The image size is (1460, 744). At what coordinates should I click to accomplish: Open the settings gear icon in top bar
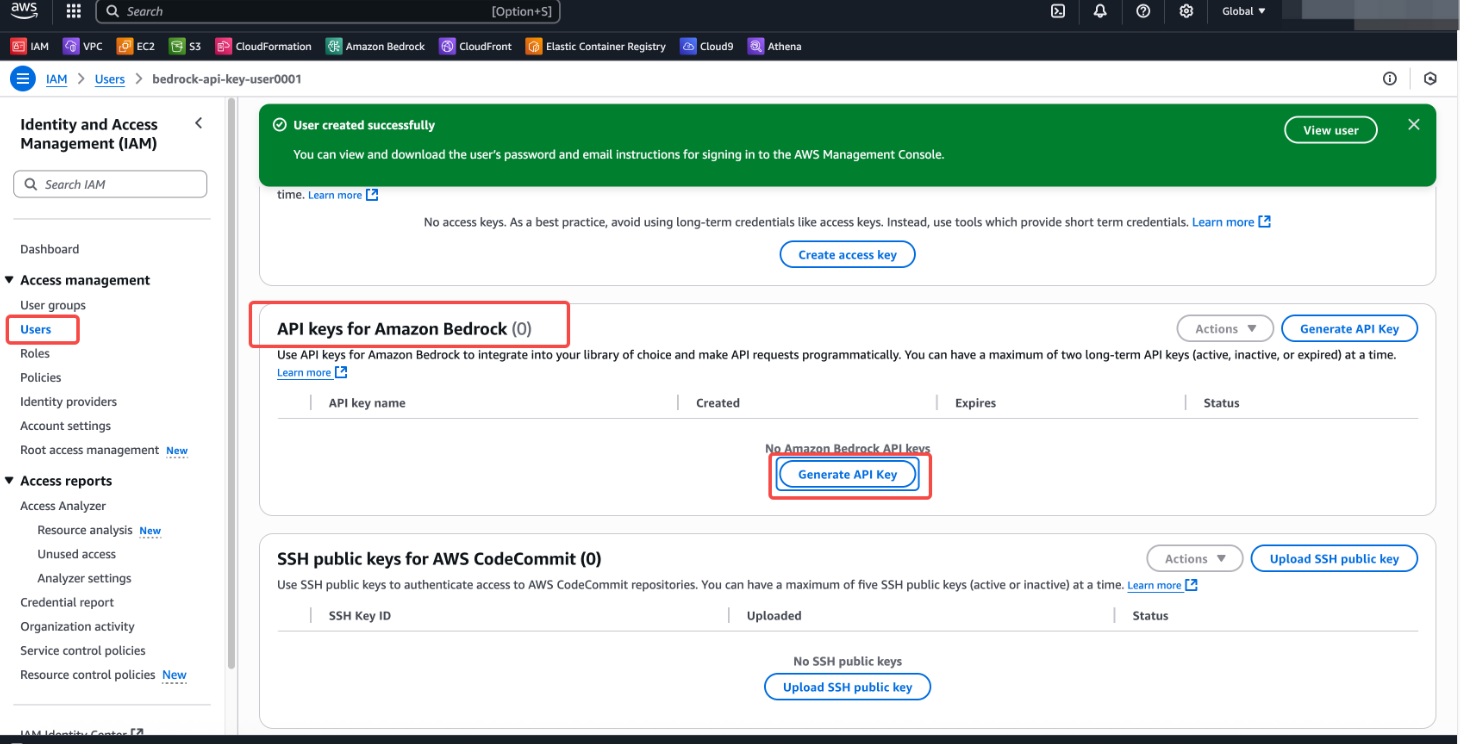[x=1186, y=11]
